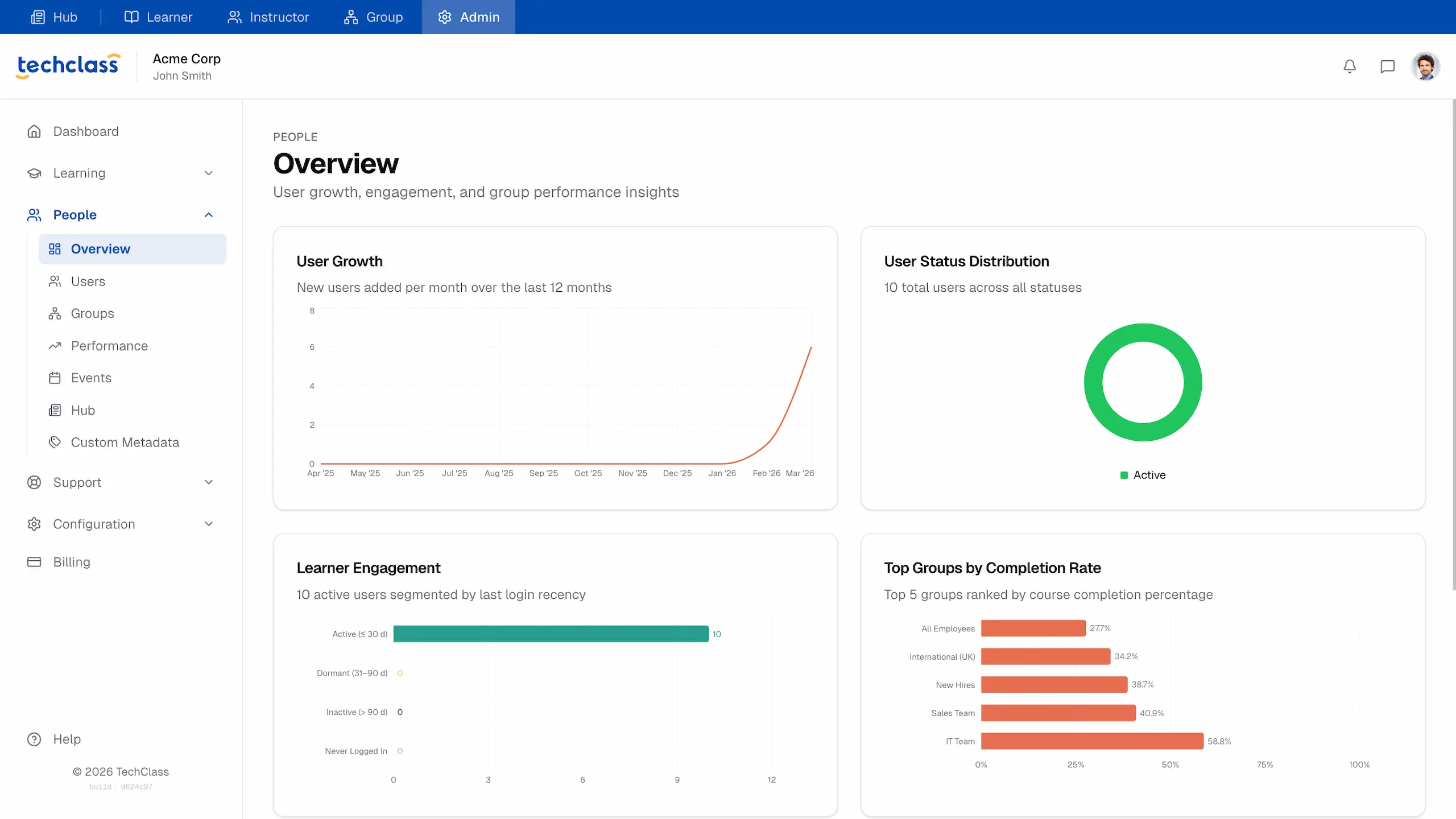Toggle the Active legend item
1456x819 pixels.
(x=1143, y=475)
